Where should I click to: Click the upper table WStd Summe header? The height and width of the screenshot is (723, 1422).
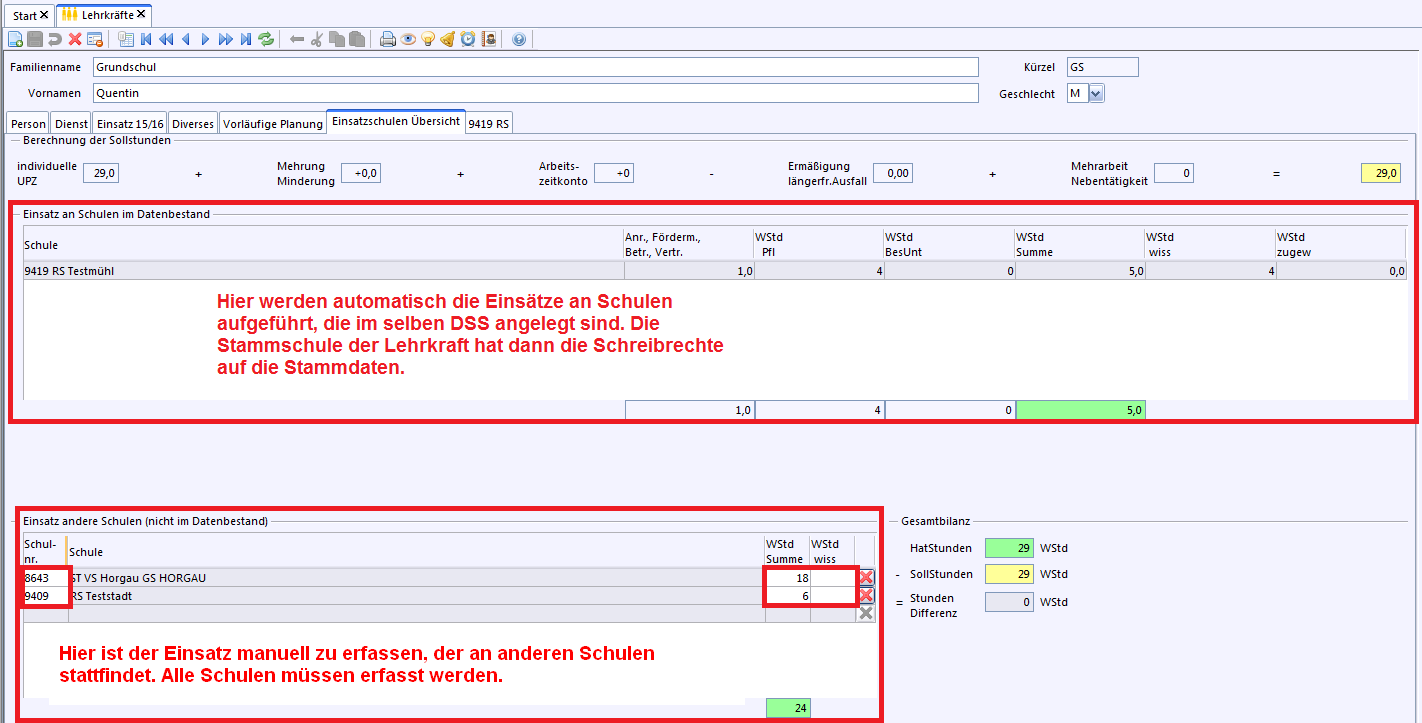(x=1079, y=244)
